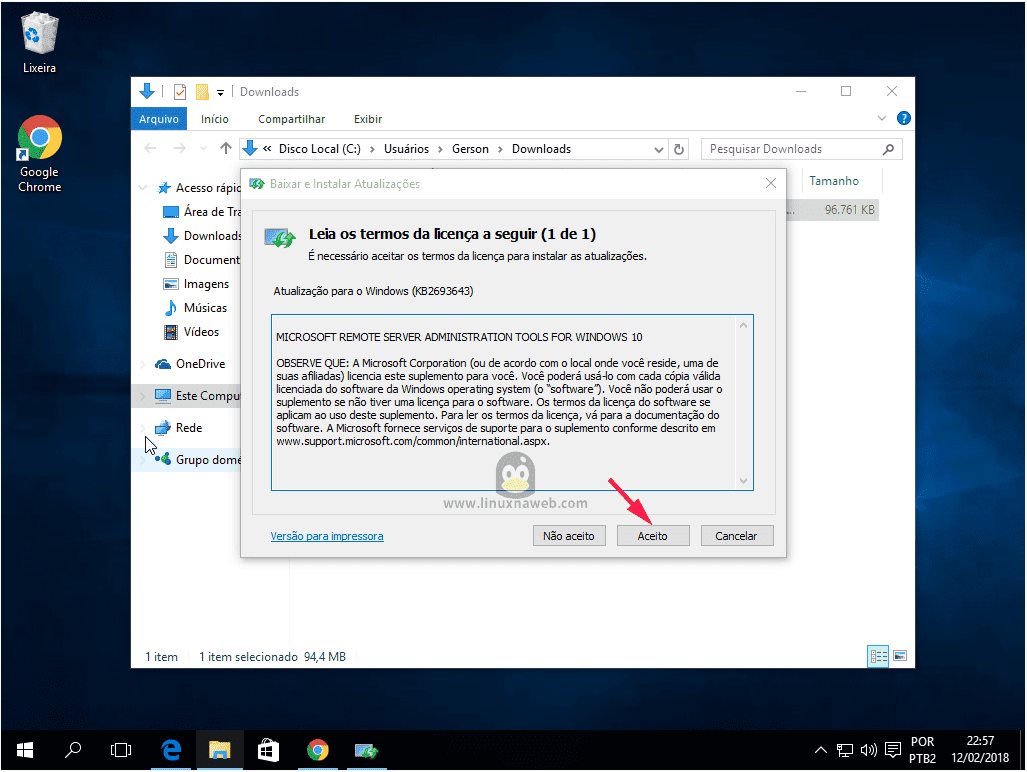Refresh the Downloads folder view
The image size is (1027, 772).
point(679,147)
